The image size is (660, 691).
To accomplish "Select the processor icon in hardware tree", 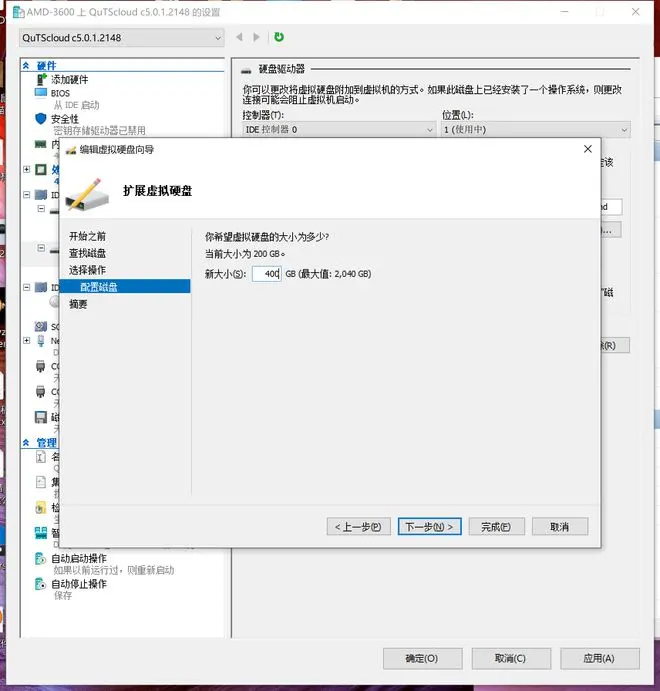I will coord(41,170).
